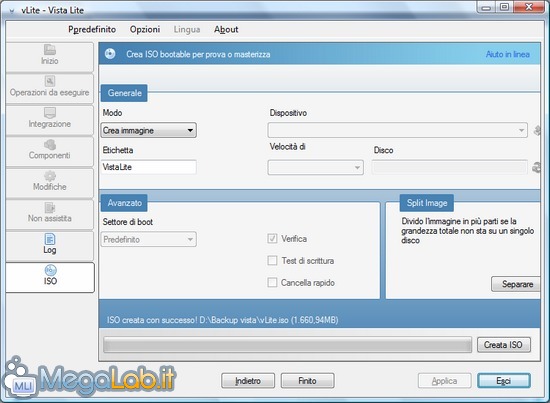550x403 pixels.
Task: Show the Log page icon
Action: (x=49, y=239)
